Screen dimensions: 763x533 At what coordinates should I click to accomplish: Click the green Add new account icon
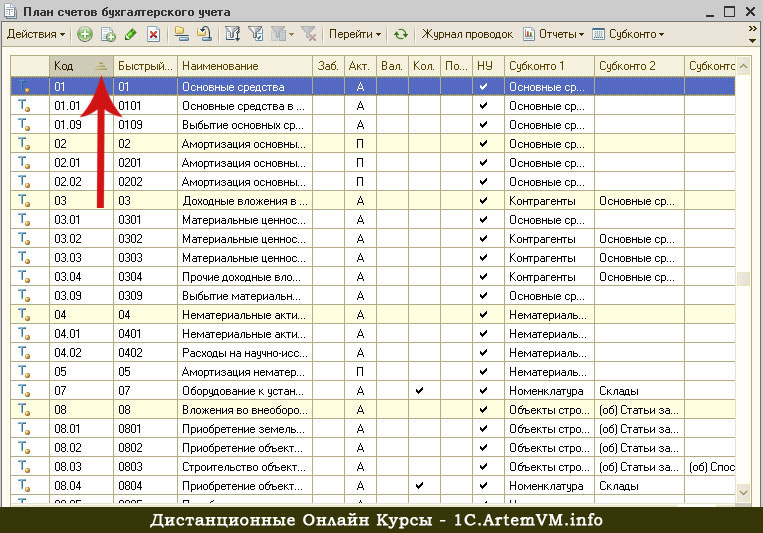[x=85, y=35]
